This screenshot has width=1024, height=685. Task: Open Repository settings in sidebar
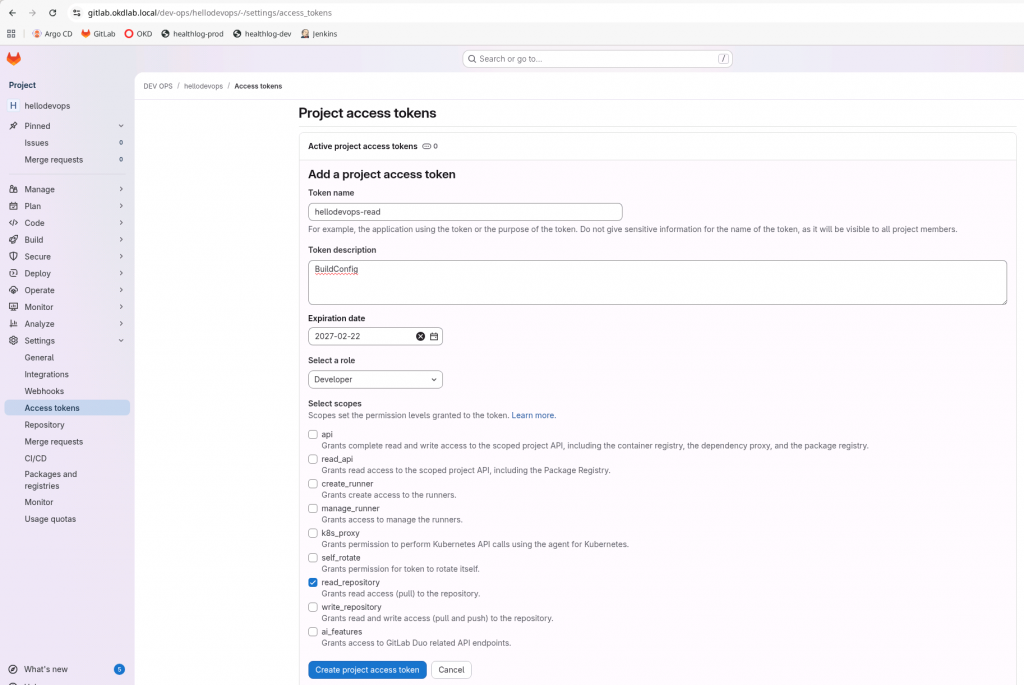[44, 425]
